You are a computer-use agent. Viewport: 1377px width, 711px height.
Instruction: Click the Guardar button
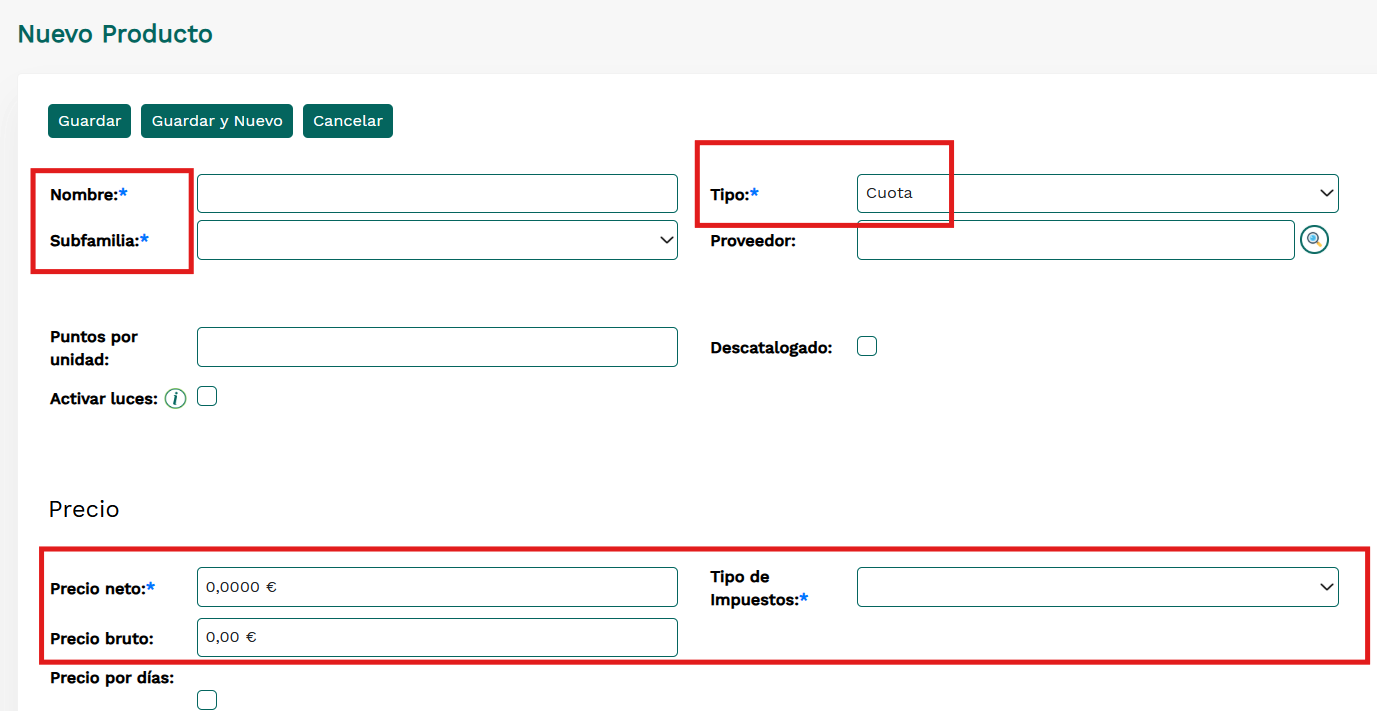(89, 121)
